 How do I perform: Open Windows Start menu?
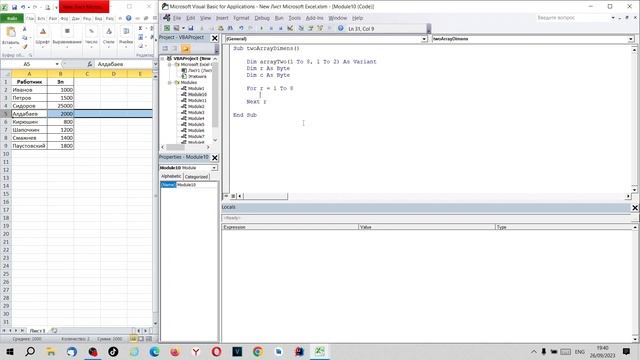pos(9,351)
